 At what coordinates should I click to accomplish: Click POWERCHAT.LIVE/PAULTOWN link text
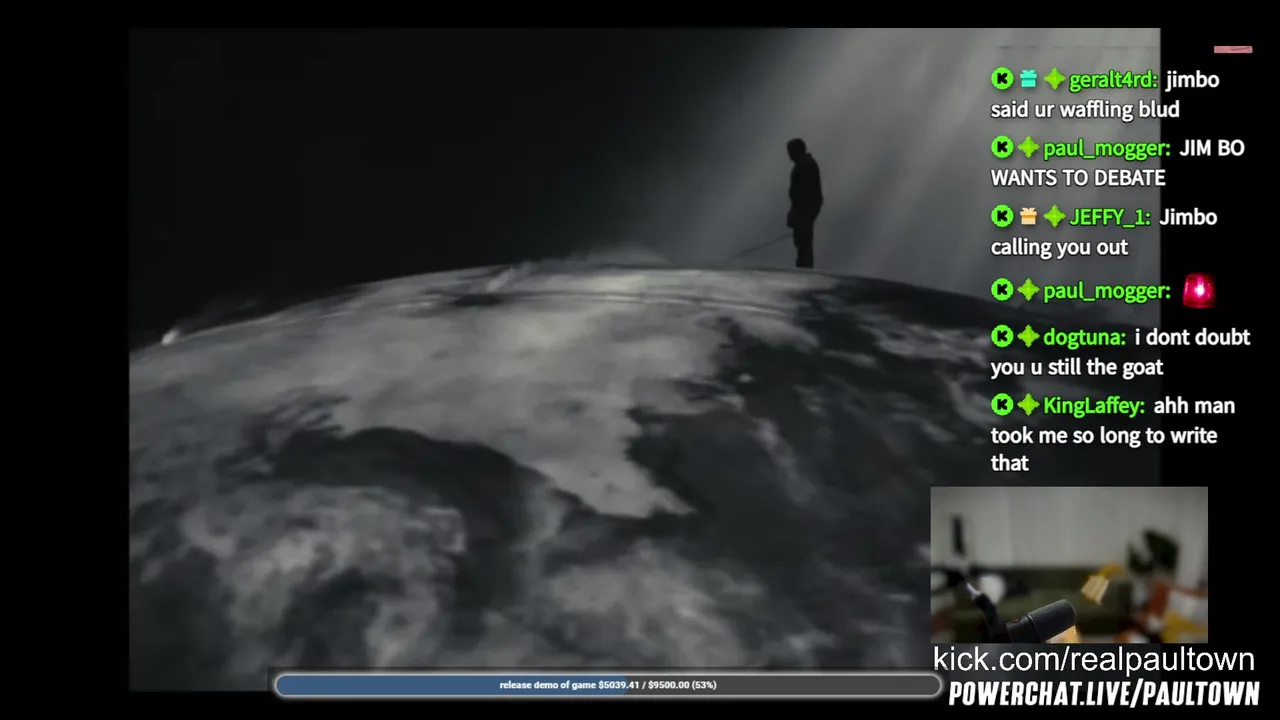[x=1104, y=693]
